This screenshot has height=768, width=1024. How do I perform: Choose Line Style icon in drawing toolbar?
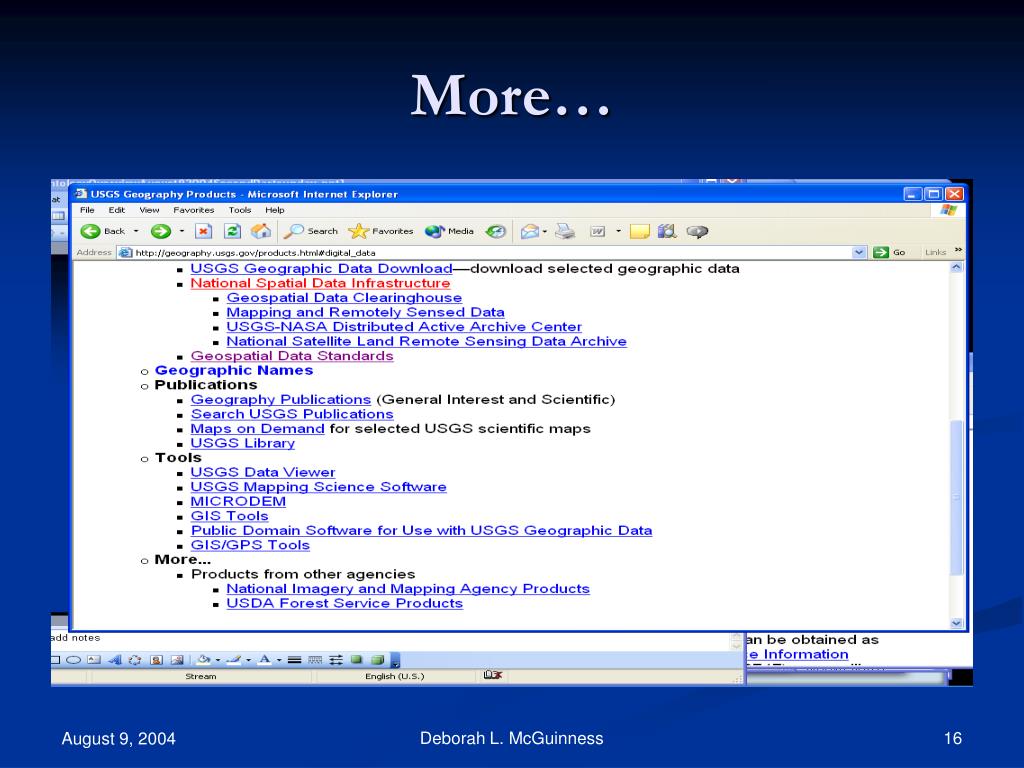pyautogui.click(x=295, y=660)
